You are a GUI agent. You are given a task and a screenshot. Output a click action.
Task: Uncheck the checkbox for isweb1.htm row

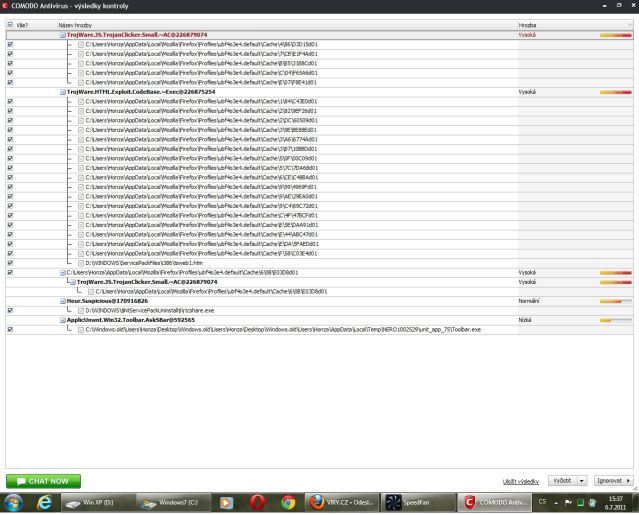tap(10, 263)
